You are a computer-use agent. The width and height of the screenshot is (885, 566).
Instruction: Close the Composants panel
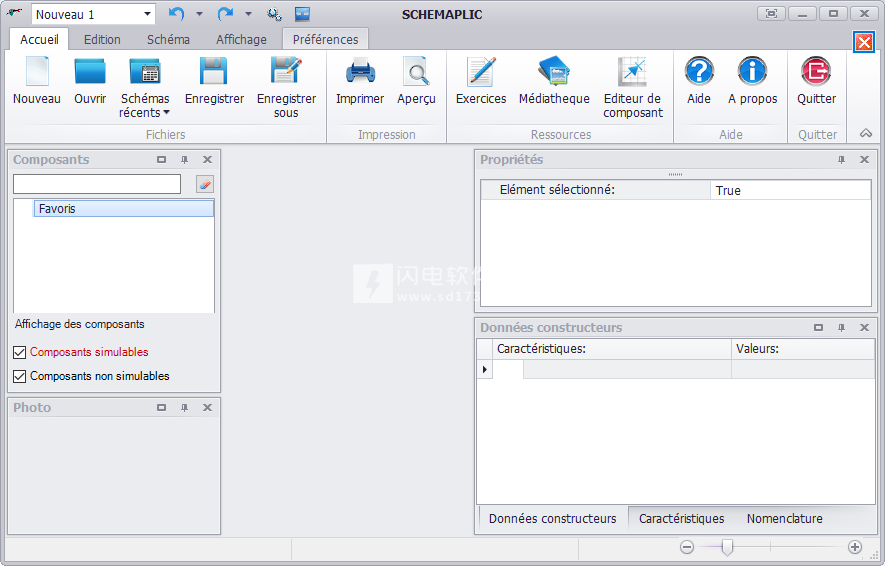pyautogui.click(x=207, y=160)
